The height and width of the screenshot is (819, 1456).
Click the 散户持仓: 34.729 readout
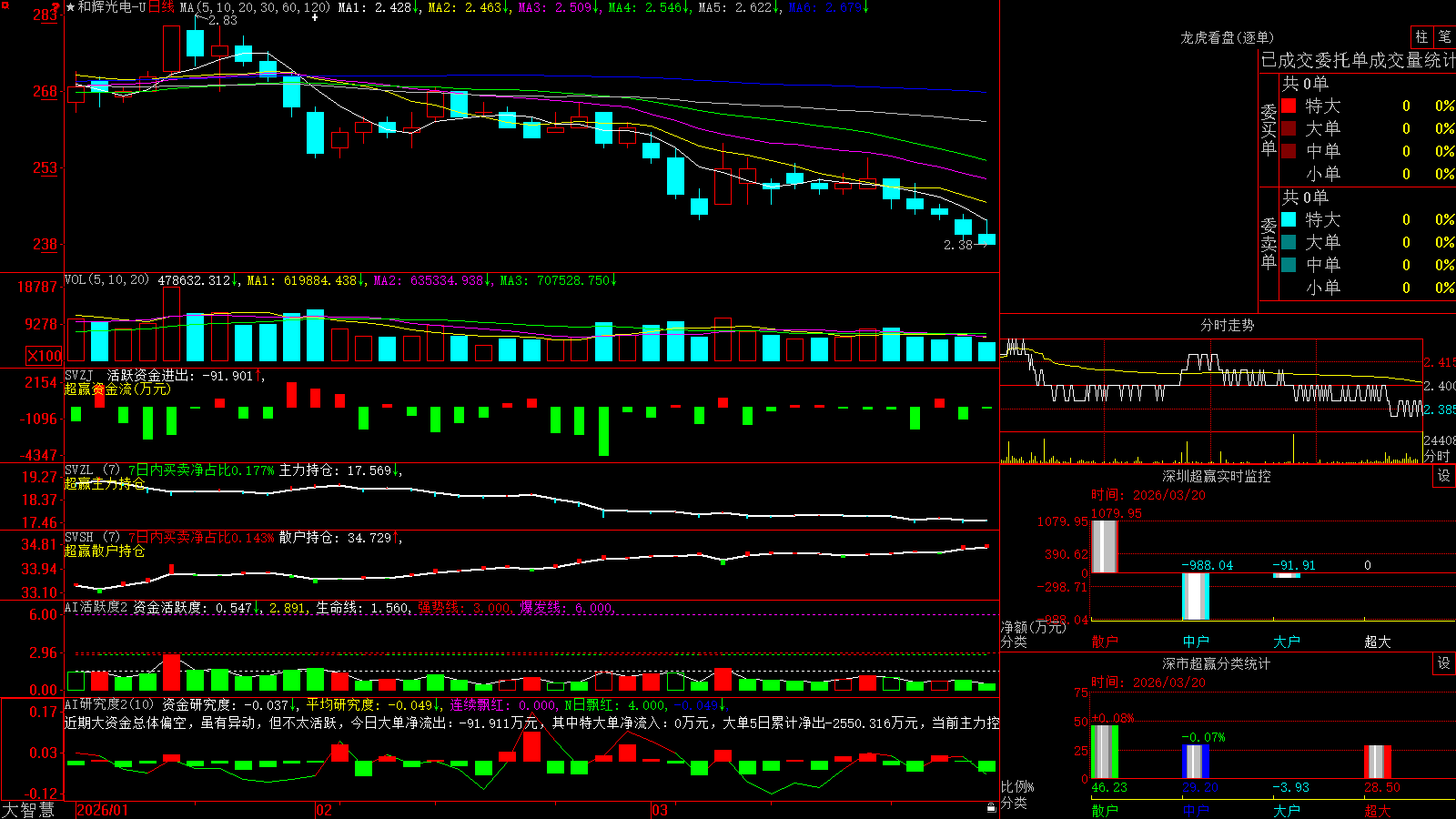click(339, 538)
